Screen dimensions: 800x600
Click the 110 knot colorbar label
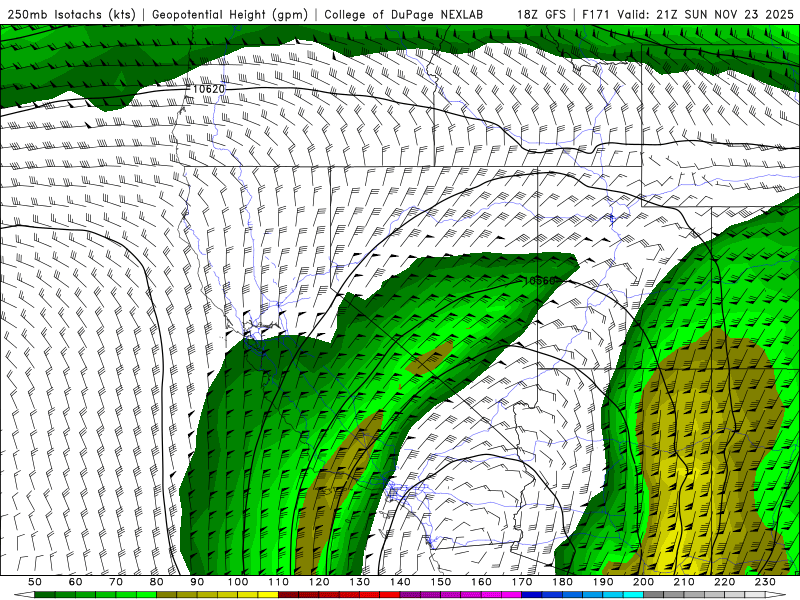click(278, 582)
